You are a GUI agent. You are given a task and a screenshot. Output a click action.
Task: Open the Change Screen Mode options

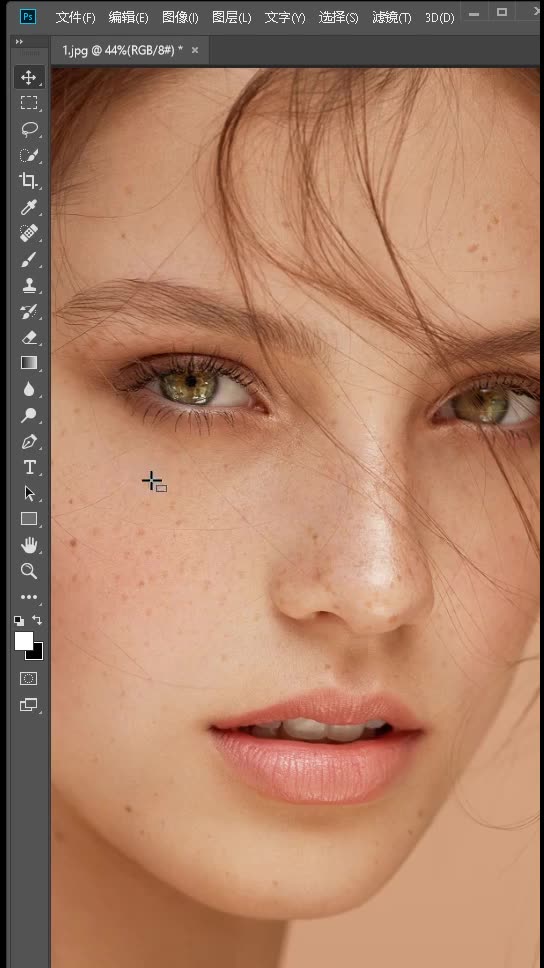(x=28, y=704)
